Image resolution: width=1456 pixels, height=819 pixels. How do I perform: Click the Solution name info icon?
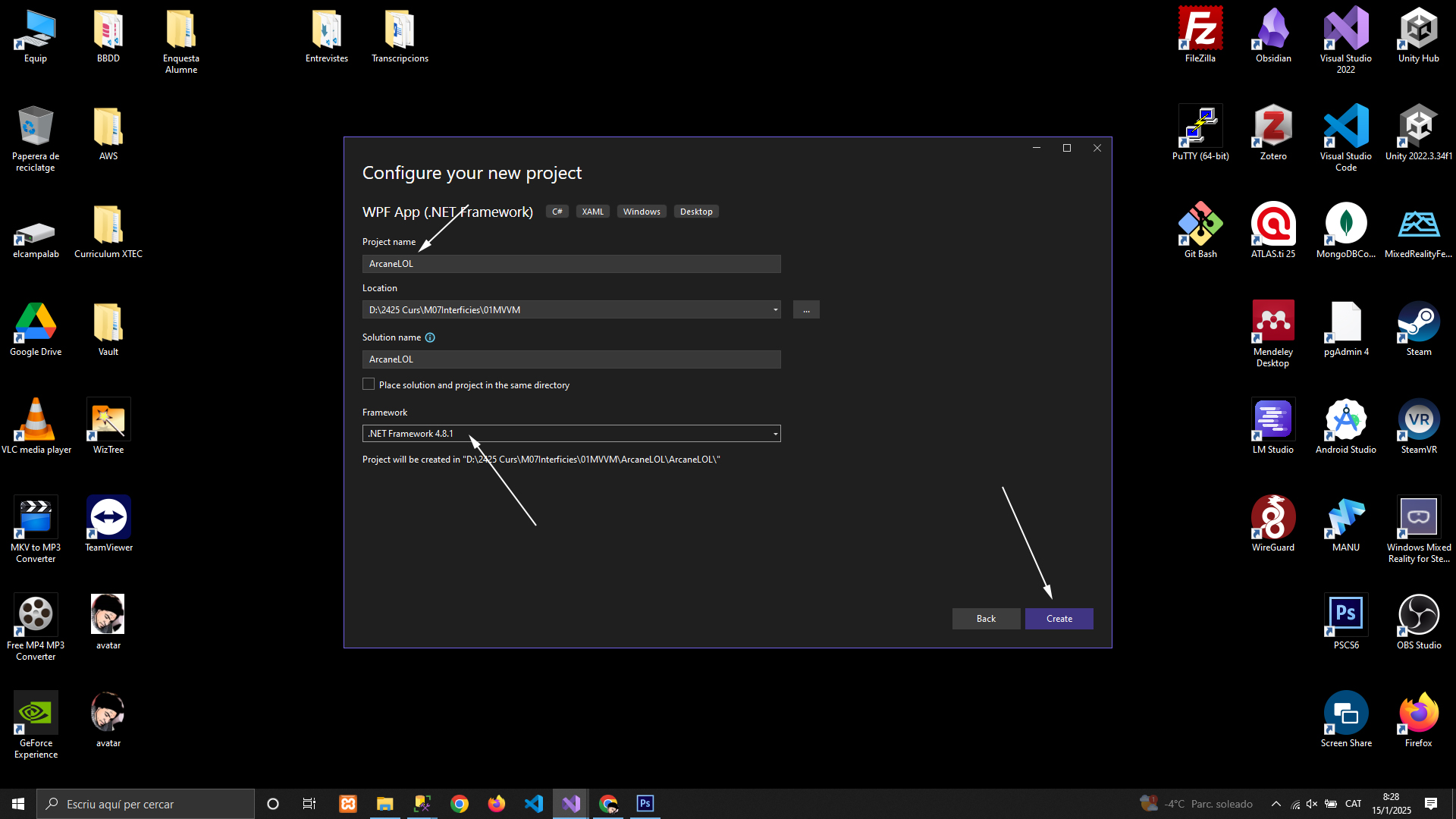click(x=430, y=337)
